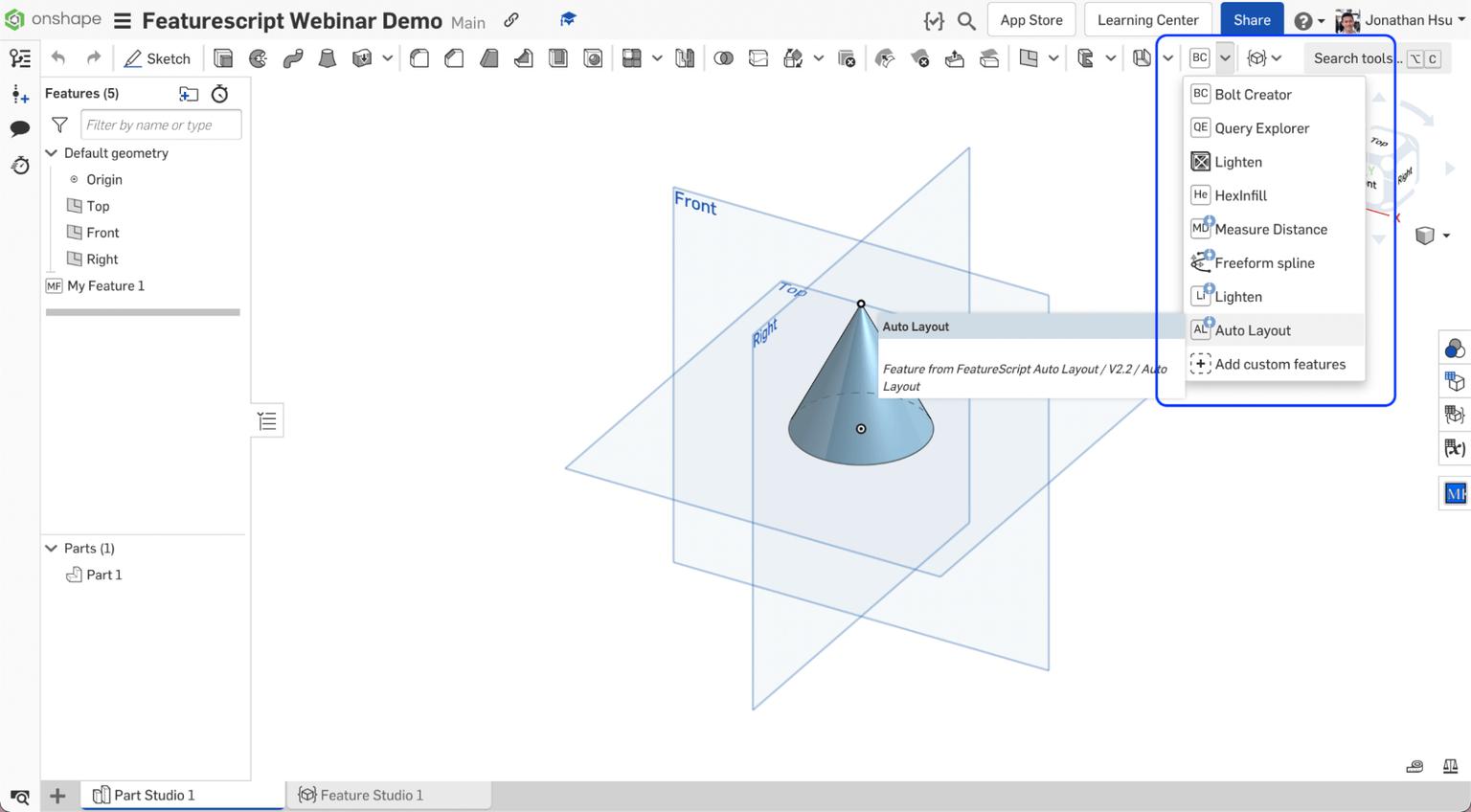
Task: Click the filter icon in the Features panel
Action: point(58,124)
